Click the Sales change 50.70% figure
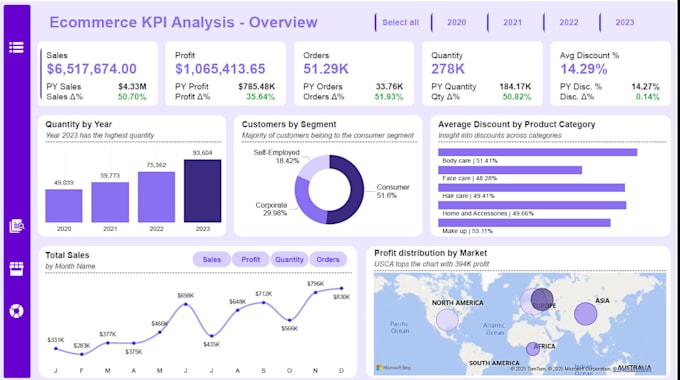 [132, 97]
